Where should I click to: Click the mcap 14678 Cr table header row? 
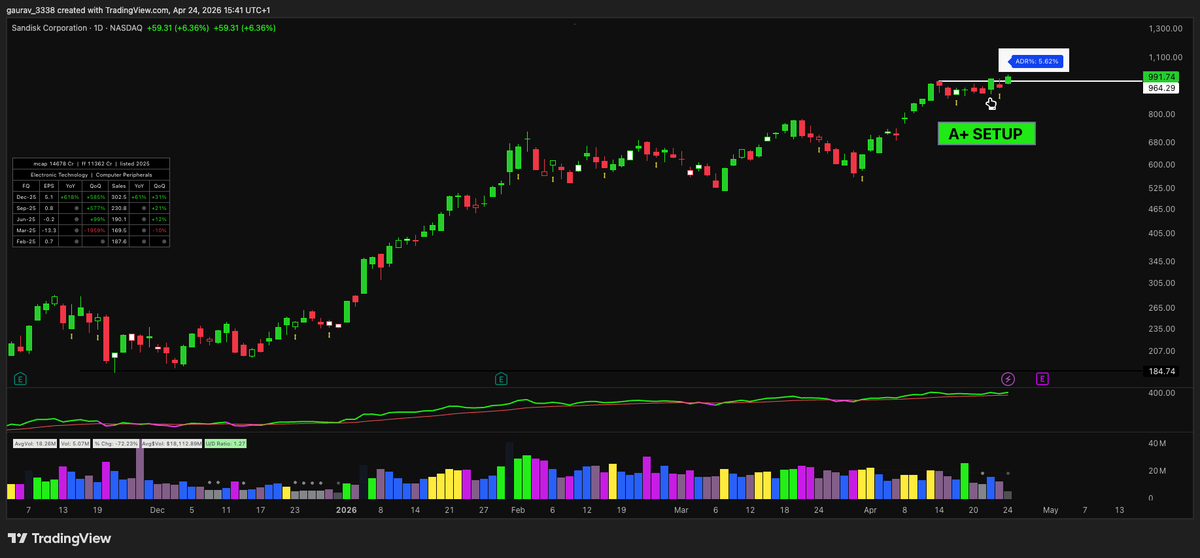(91, 164)
